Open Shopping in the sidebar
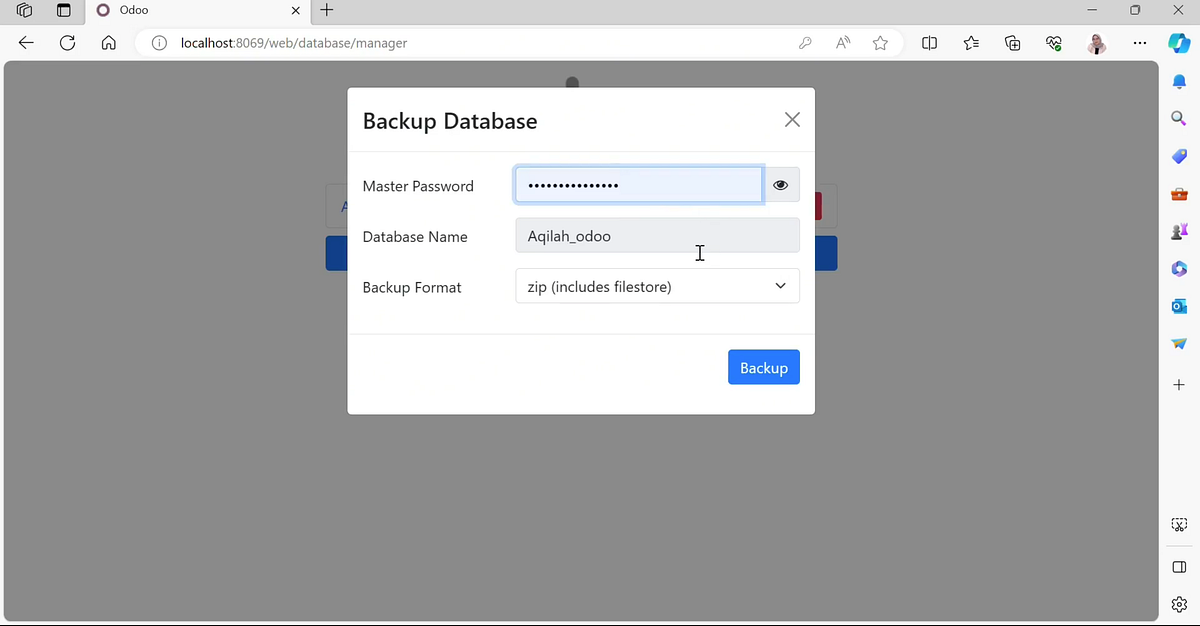 click(1178, 156)
